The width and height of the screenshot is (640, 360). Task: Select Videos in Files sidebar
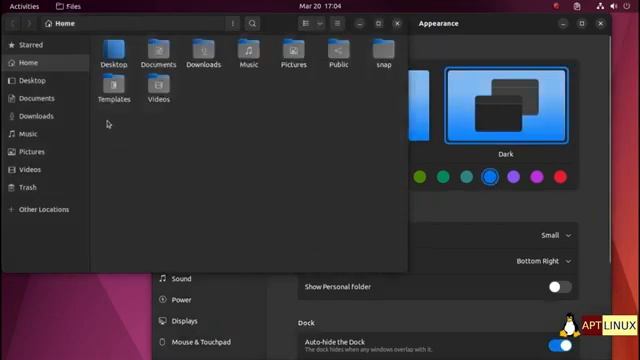(x=46, y=170)
